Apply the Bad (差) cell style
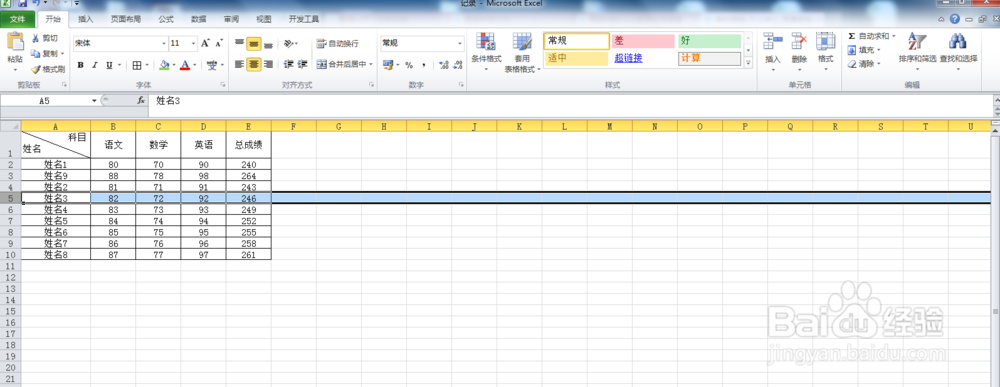 (x=643, y=41)
